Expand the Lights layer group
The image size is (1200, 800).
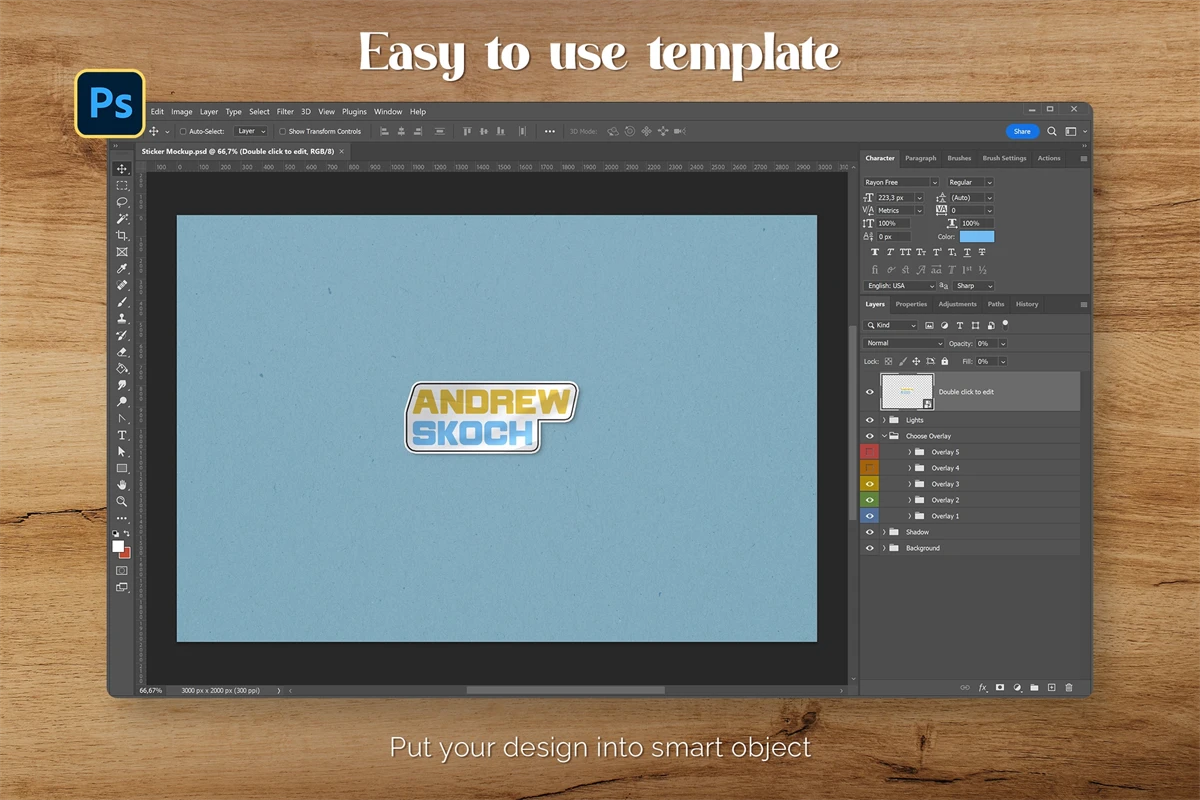[x=884, y=420]
